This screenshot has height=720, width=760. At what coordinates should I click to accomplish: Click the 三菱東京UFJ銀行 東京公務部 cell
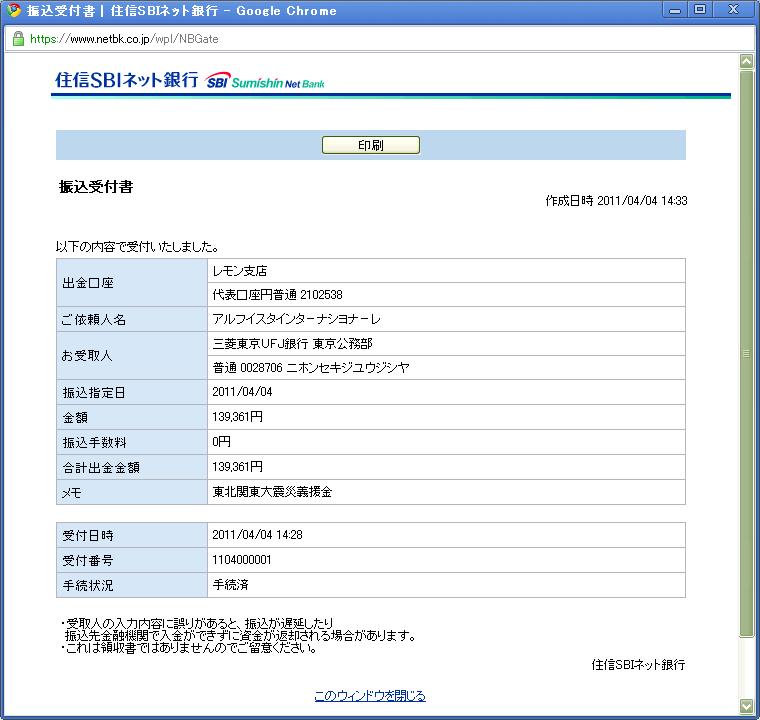pyautogui.click(x=446, y=344)
